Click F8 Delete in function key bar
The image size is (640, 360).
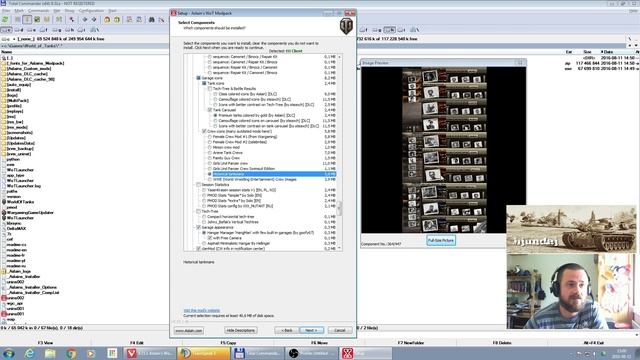(502, 343)
